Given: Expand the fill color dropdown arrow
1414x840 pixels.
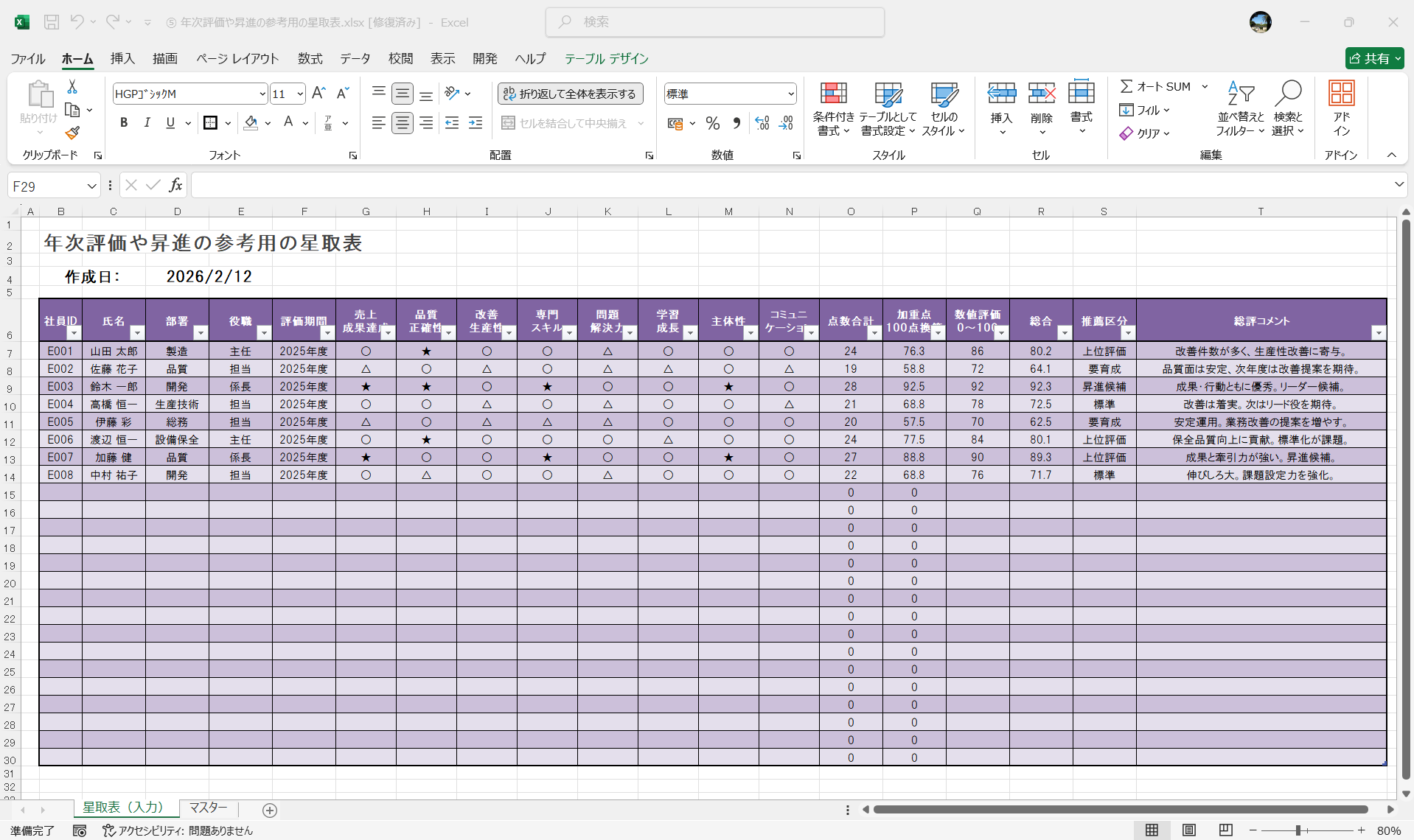Looking at the screenshot, I should (x=268, y=123).
